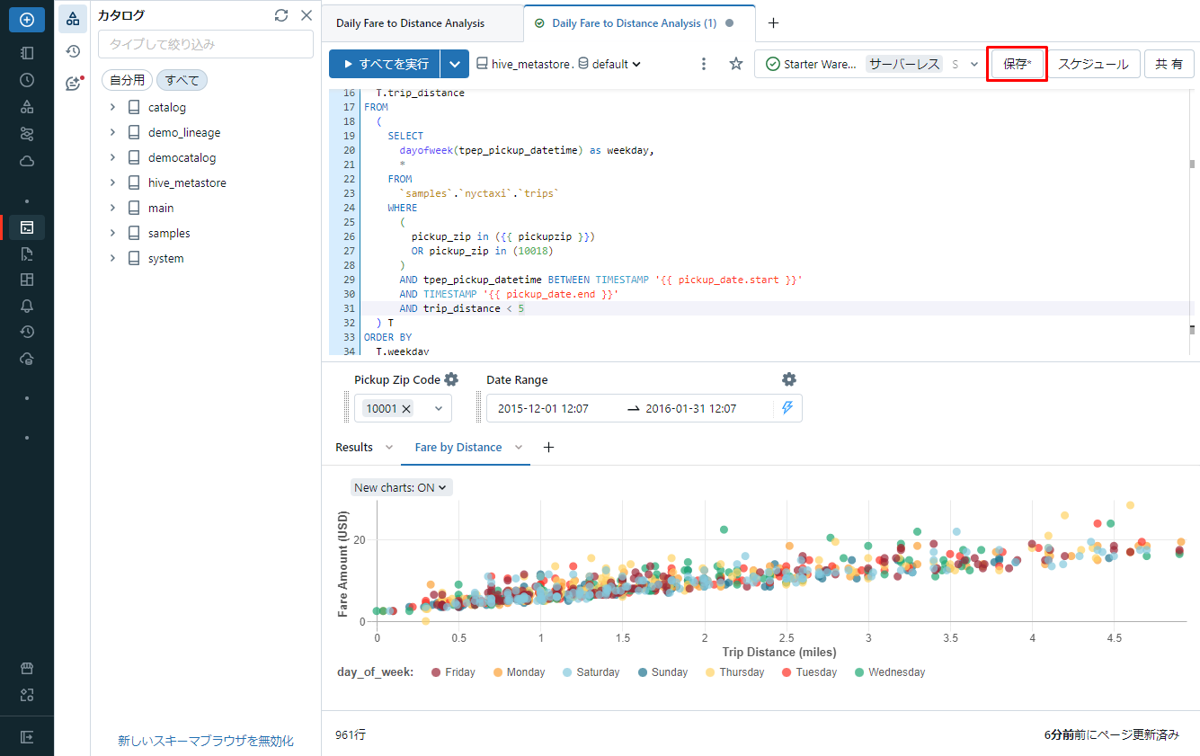The width and height of the screenshot is (1200, 756).
Task: Switch to the Results tab
Action: pyautogui.click(x=354, y=447)
